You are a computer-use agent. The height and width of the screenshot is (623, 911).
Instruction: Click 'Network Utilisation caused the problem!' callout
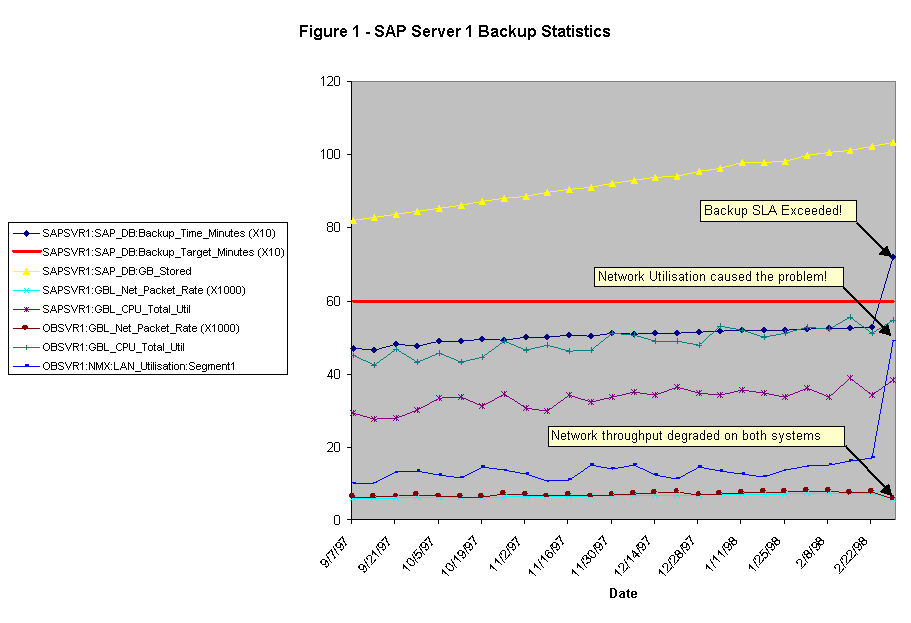pos(719,276)
